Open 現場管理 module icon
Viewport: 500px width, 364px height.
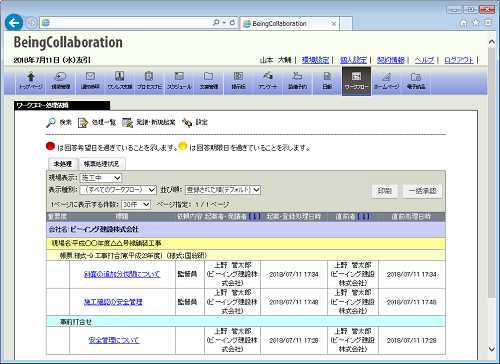[60, 81]
